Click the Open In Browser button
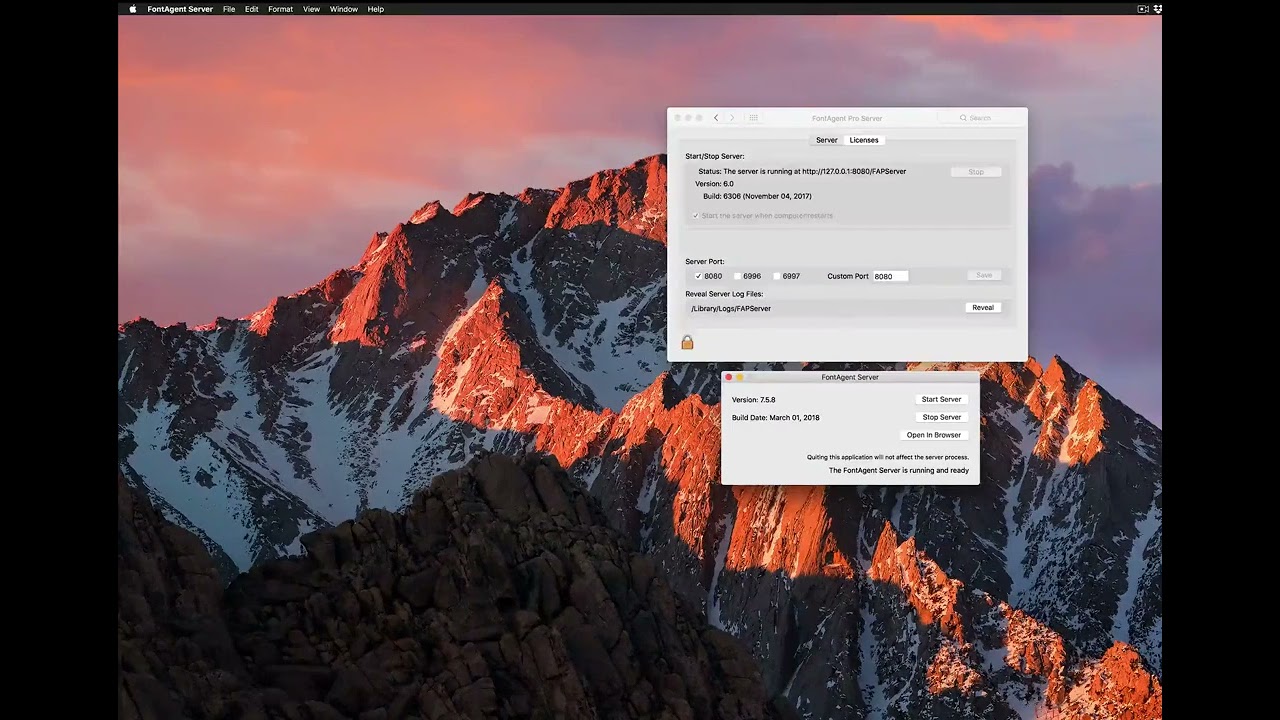The image size is (1280, 720). (934, 435)
